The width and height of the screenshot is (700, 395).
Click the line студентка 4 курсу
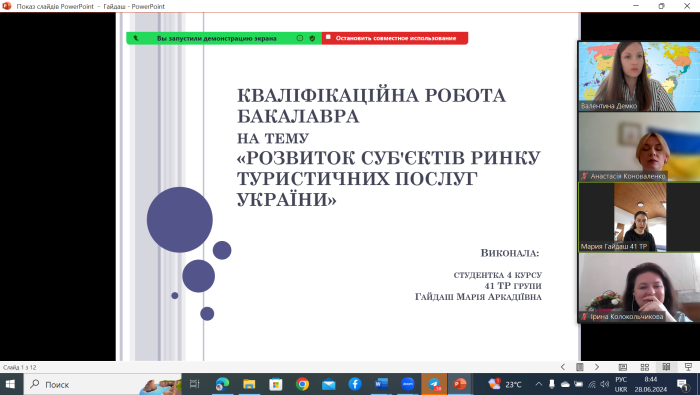[x=498, y=275]
